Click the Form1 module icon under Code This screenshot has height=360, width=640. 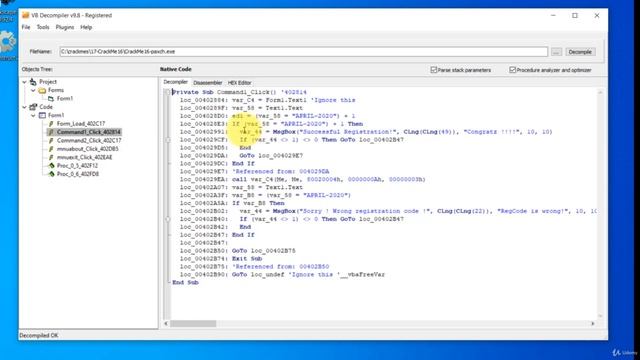(42, 115)
